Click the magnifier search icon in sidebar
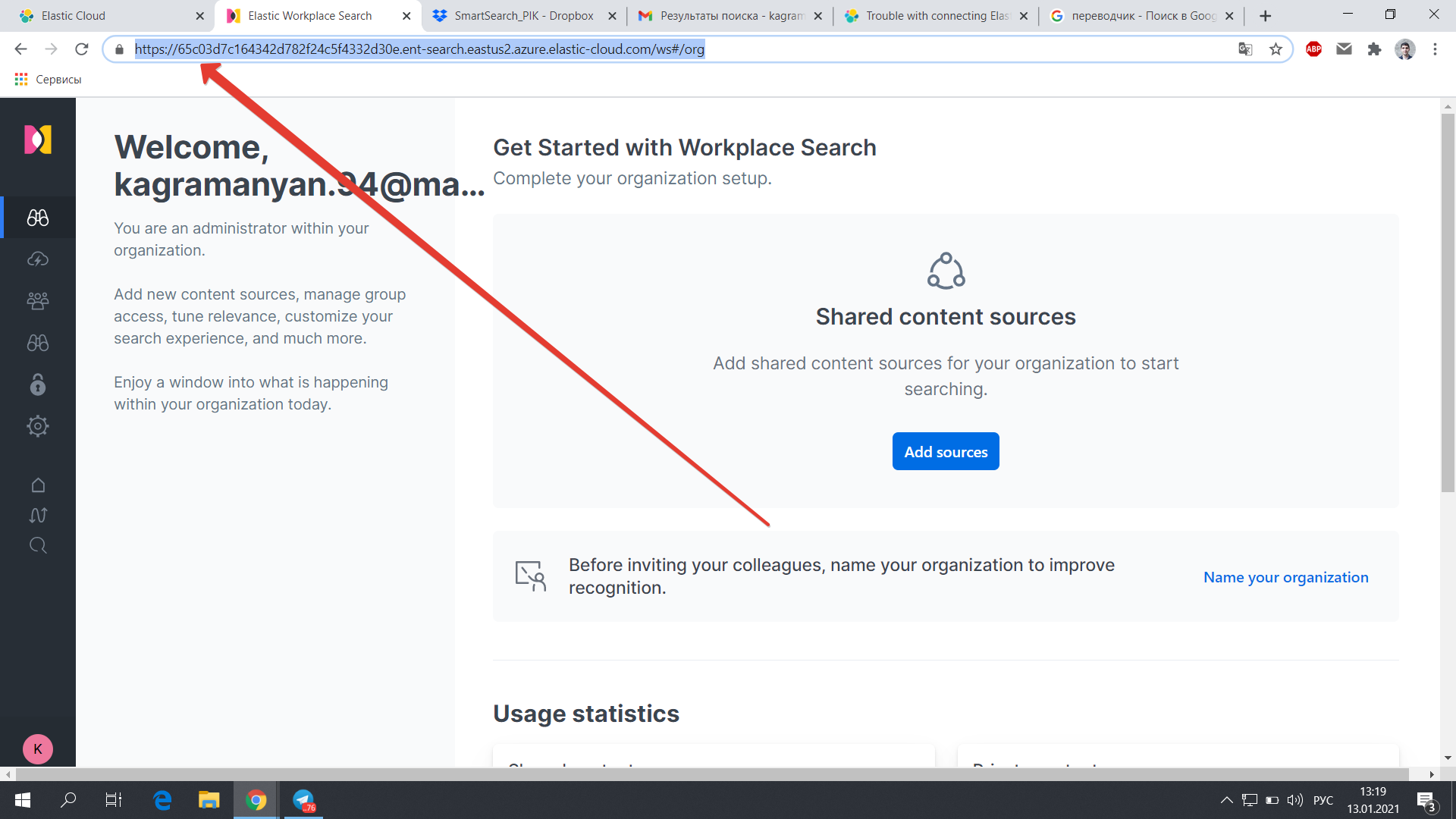The width and height of the screenshot is (1456, 819). pyautogui.click(x=38, y=546)
